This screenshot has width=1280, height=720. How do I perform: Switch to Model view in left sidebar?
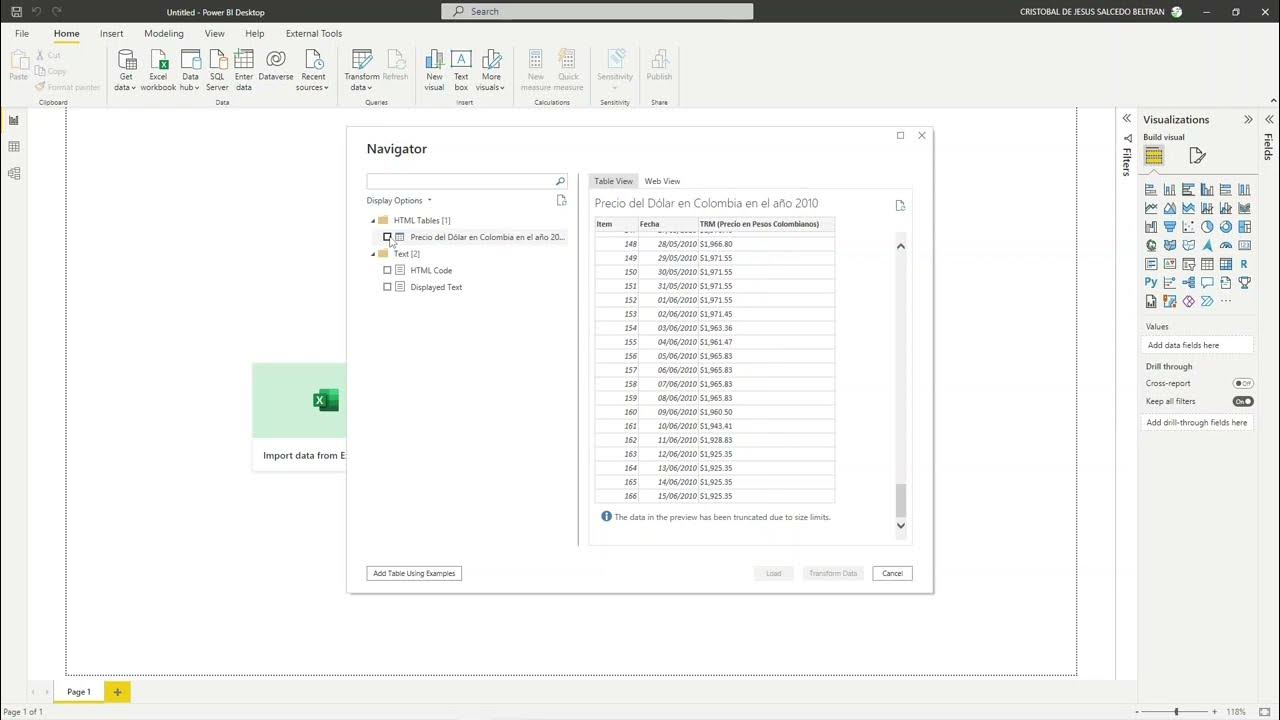point(14,173)
